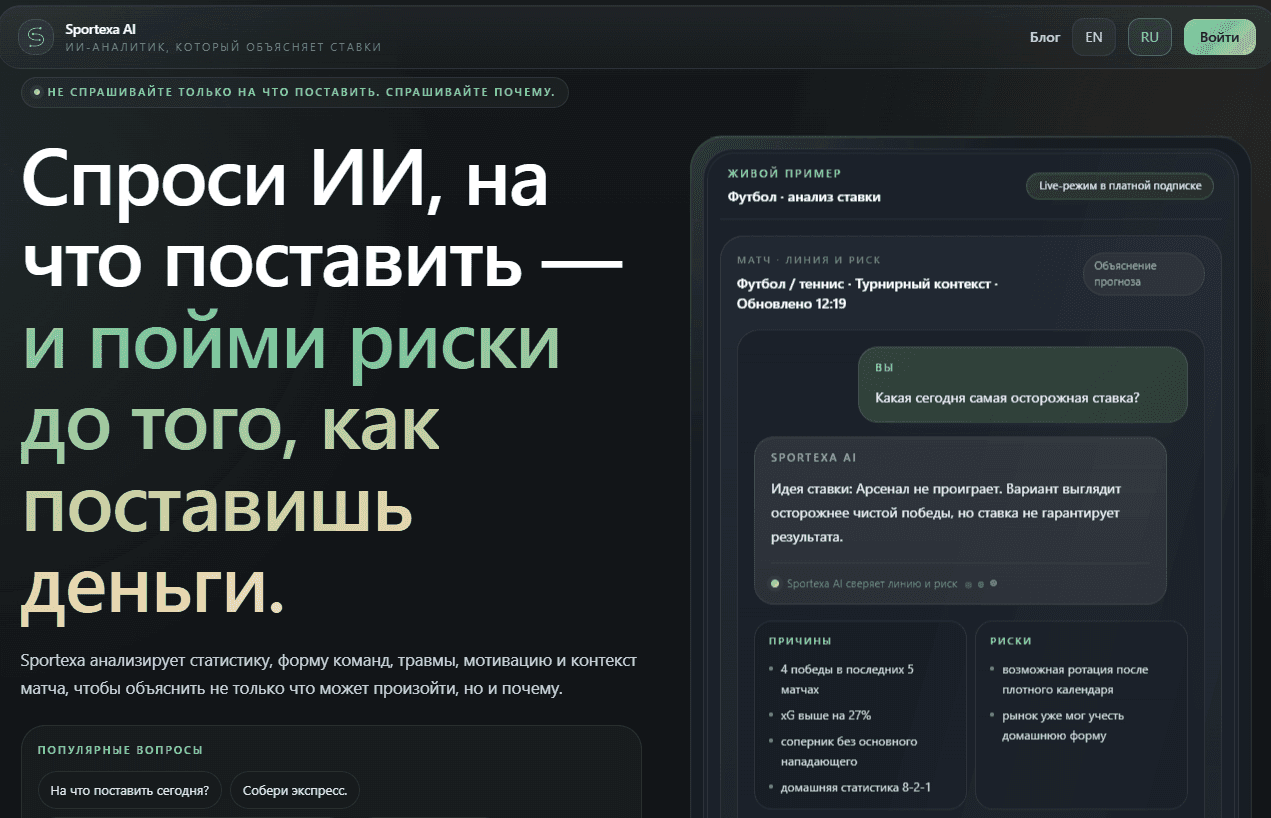This screenshot has width=1271, height=818.
Task: Click the user message "Какая сегодня самая осторожная ставка?"
Action: point(1022,384)
